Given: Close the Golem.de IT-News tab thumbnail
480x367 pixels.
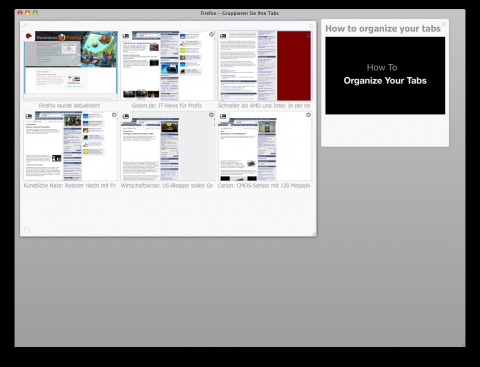Looking at the screenshot, I should coord(211,34).
